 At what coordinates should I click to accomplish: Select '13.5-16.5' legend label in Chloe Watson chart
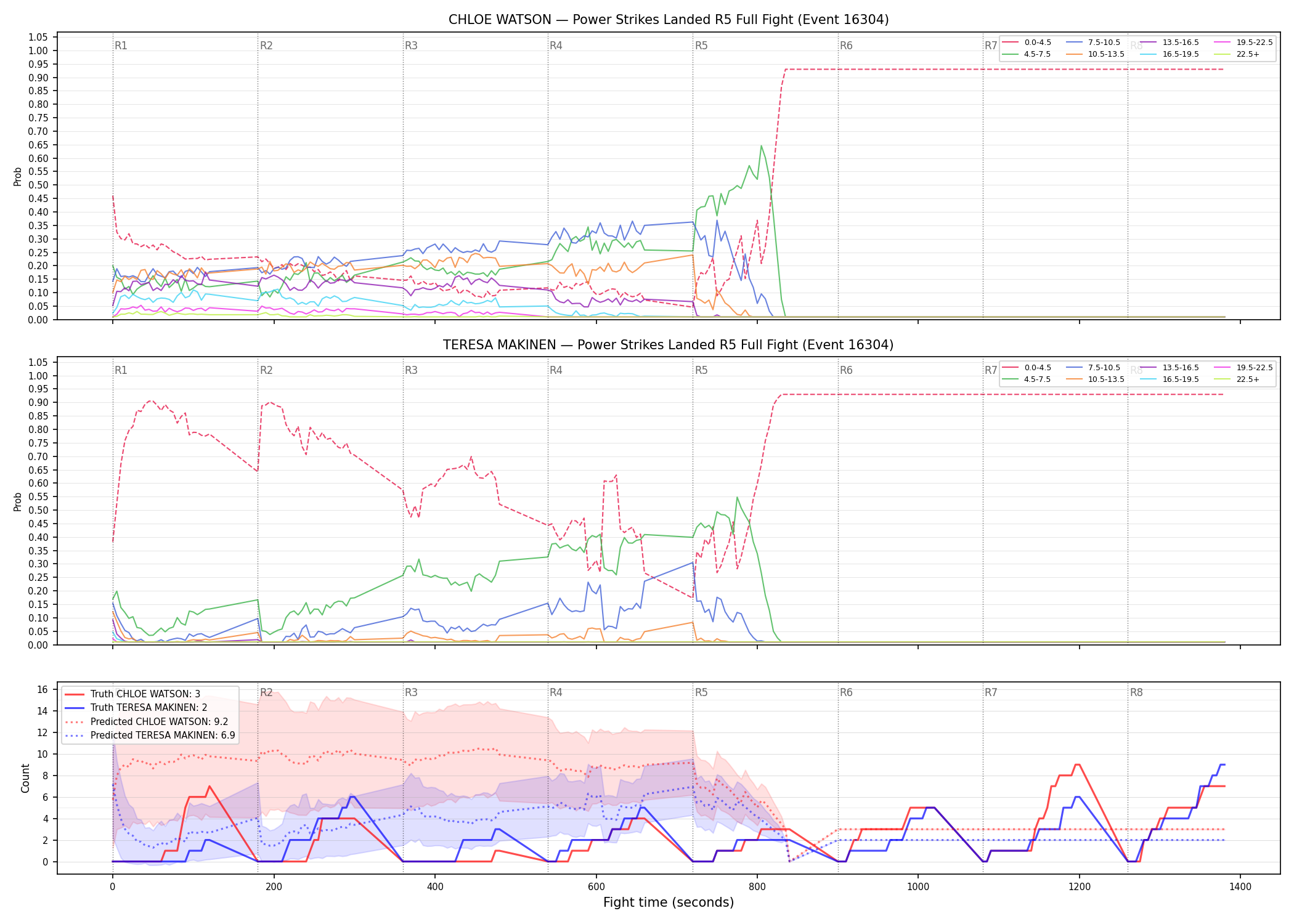(1181, 43)
